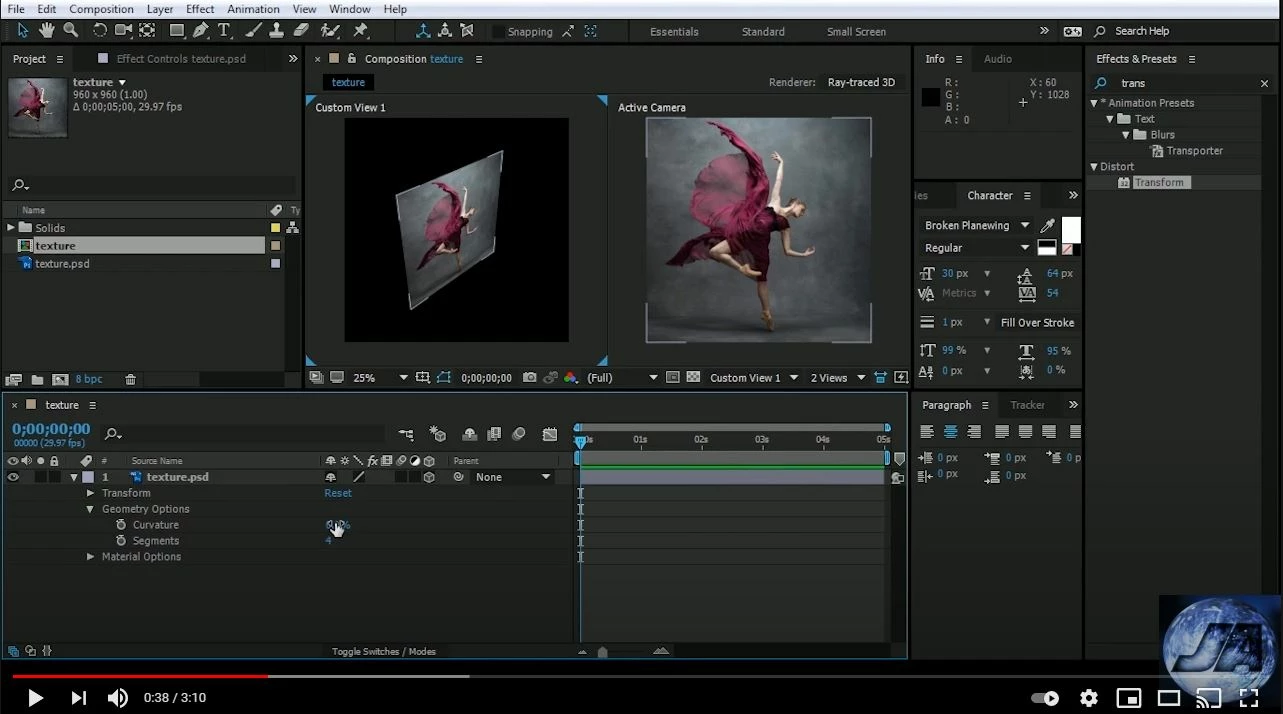Select the Hand tool
The image size is (1283, 714).
point(46,31)
